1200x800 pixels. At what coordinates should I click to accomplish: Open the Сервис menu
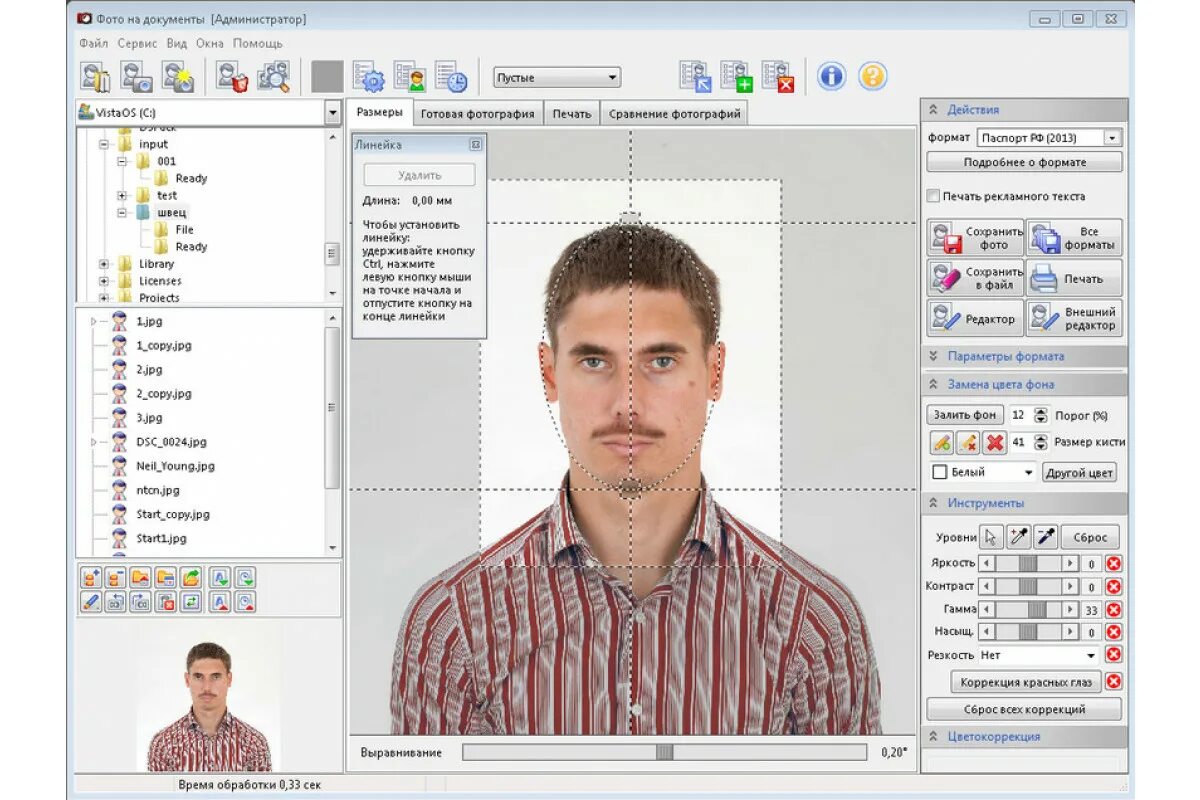click(x=137, y=43)
